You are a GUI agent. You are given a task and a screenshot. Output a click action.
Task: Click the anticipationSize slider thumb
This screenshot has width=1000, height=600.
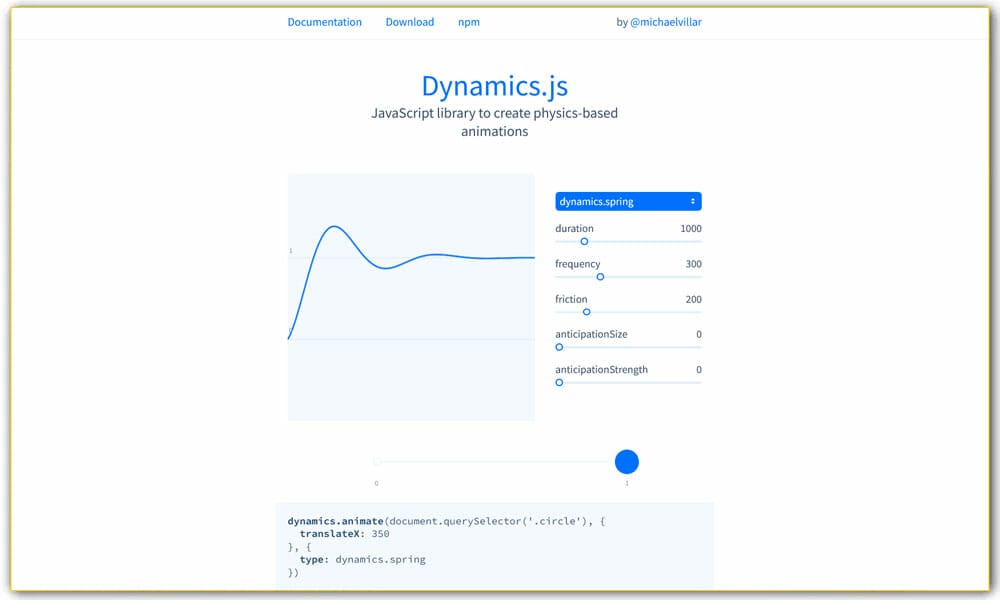558,346
